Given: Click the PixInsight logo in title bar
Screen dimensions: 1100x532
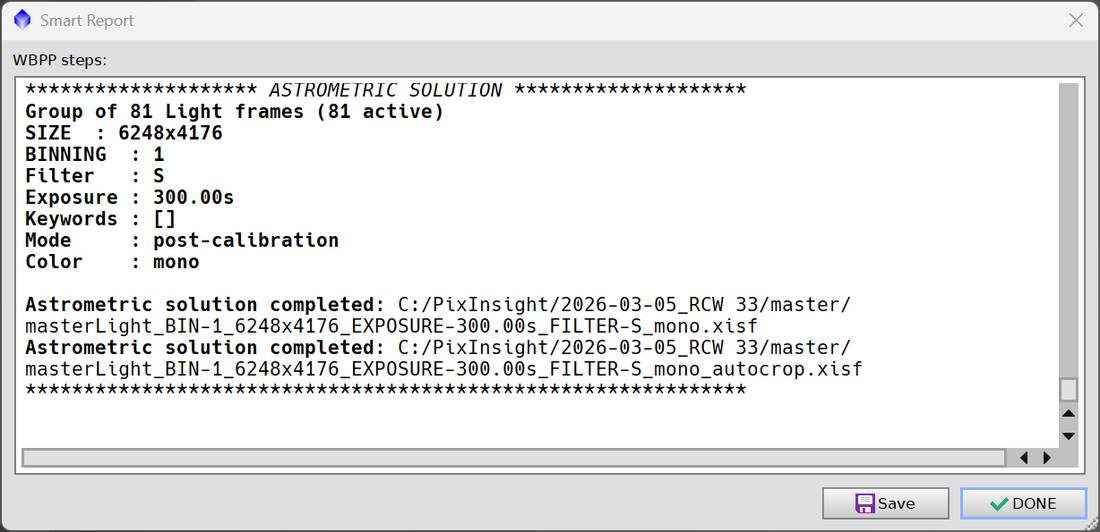Looking at the screenshot, I should (22, 20).
